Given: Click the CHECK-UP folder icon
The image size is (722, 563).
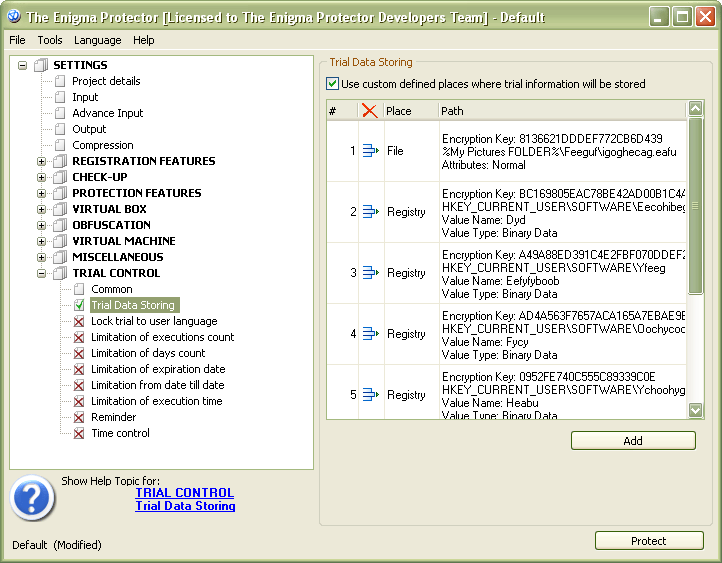Looking at the screenshot, I should click(x=60, y=177).
